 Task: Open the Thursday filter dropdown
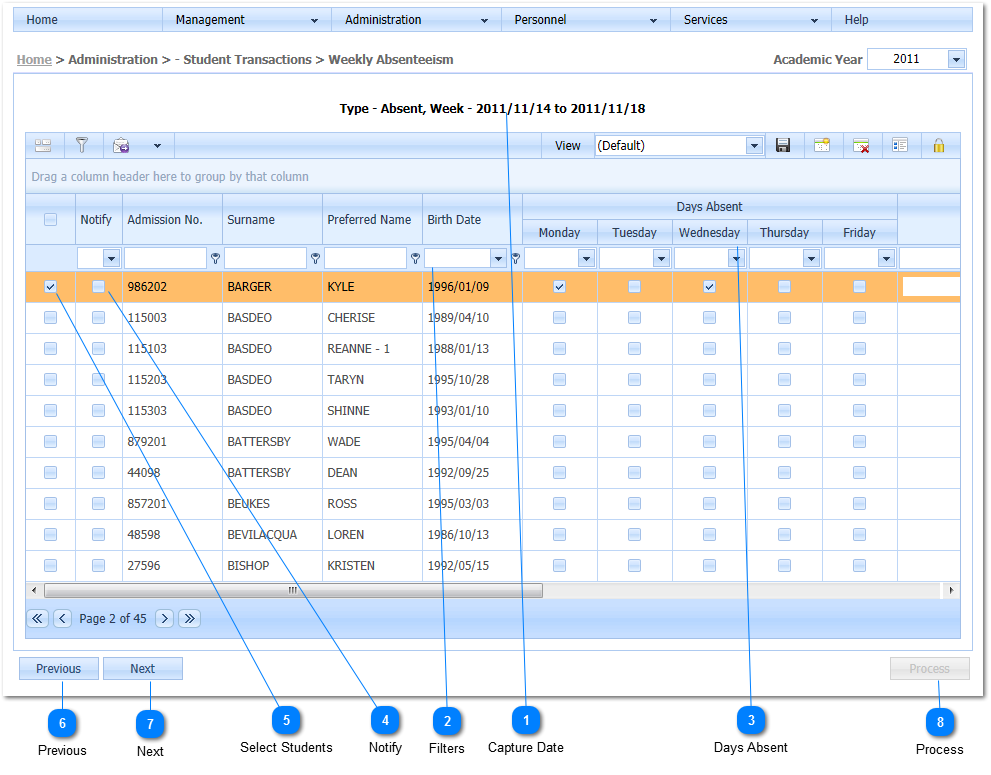tap(812, 259)
